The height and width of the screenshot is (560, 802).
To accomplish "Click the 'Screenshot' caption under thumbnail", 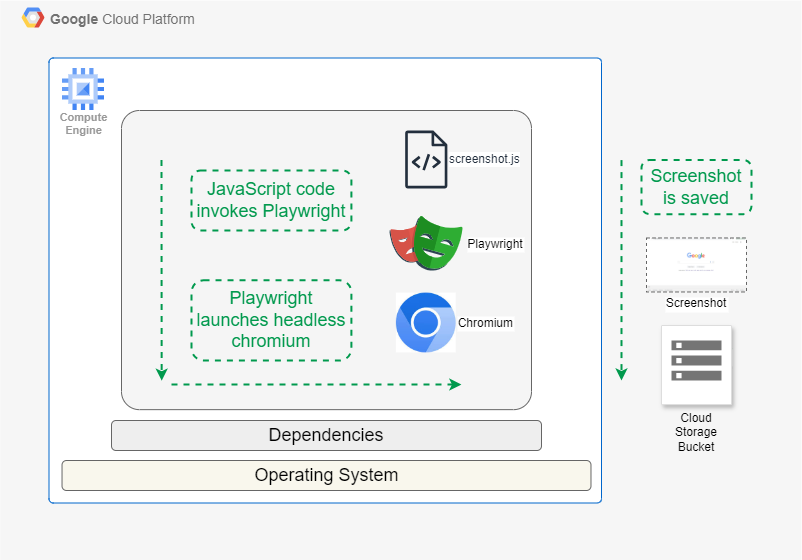I will pyautogui.click(x=696, y=302).
